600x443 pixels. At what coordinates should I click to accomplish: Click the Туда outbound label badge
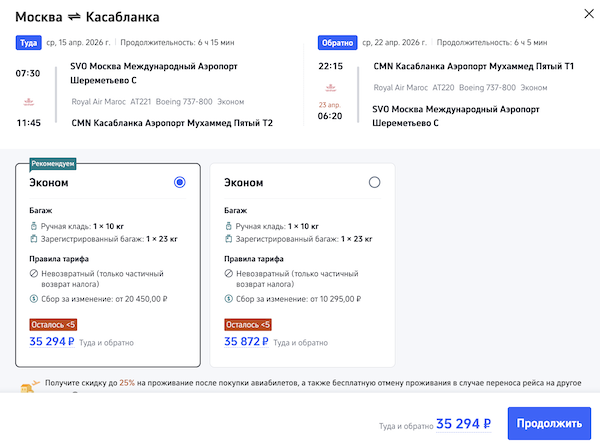tap(27, 43)
